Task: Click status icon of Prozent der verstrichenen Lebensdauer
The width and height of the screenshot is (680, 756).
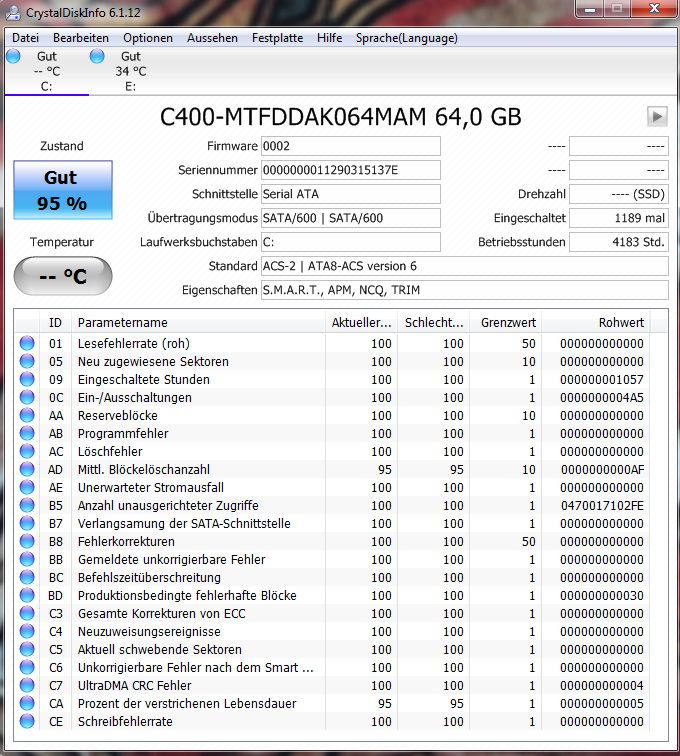Action: pyautogui.click(x=27, y=703)
